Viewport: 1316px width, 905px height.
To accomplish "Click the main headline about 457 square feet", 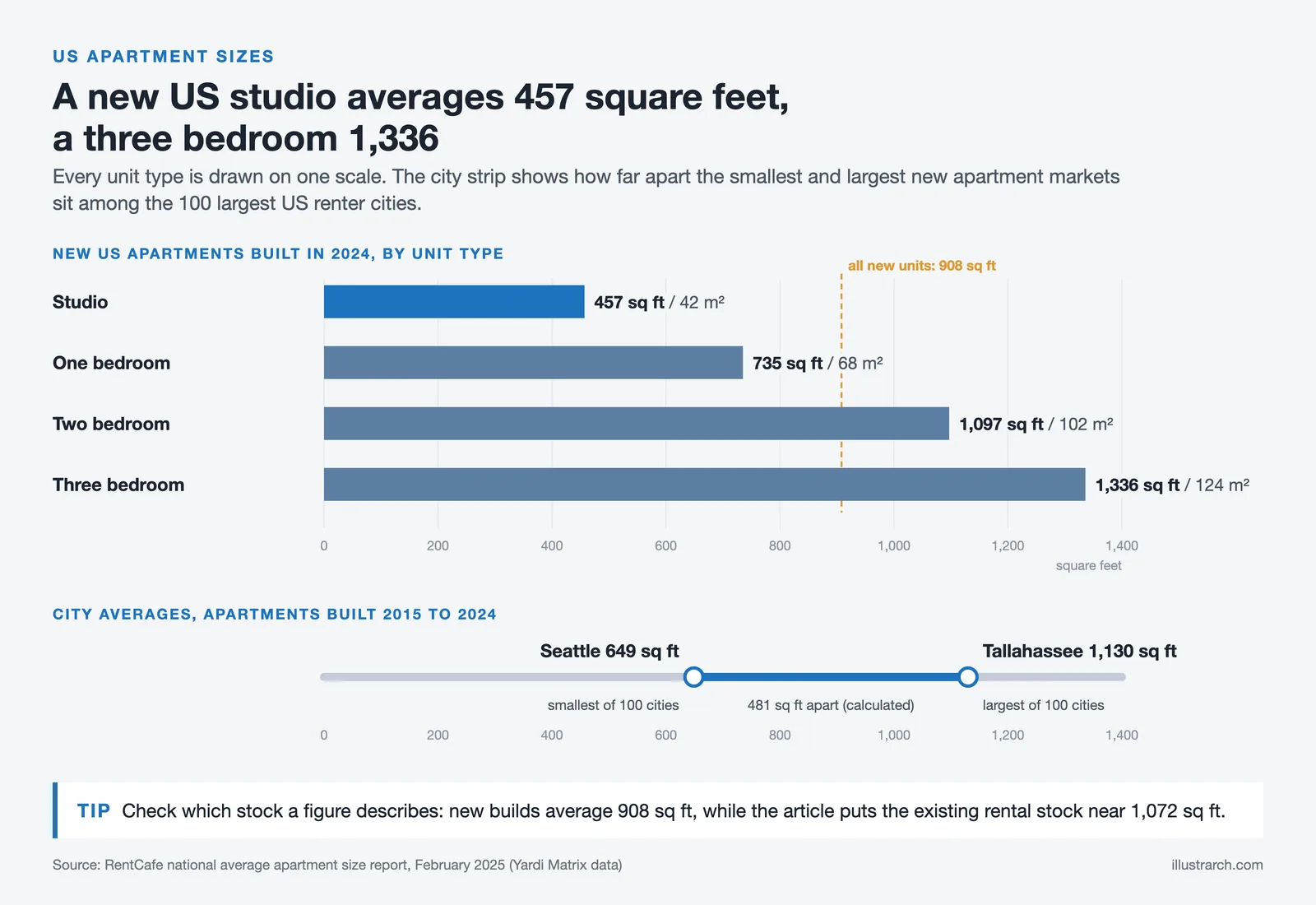I will (x=420, y=117).
